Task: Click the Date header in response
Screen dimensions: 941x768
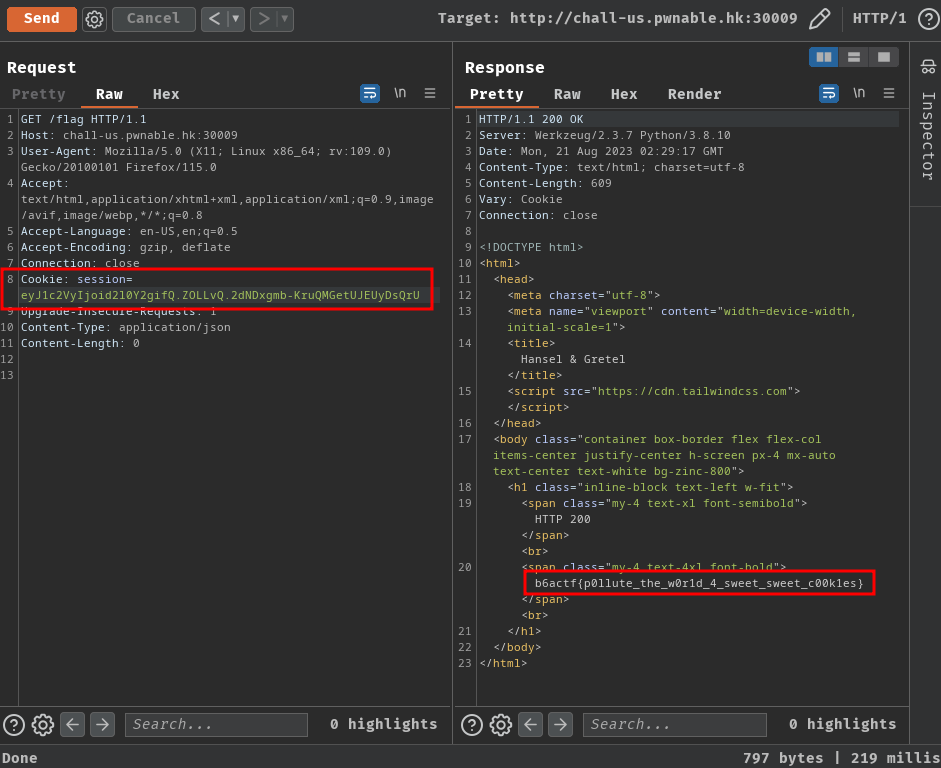Action: [601, 151]
